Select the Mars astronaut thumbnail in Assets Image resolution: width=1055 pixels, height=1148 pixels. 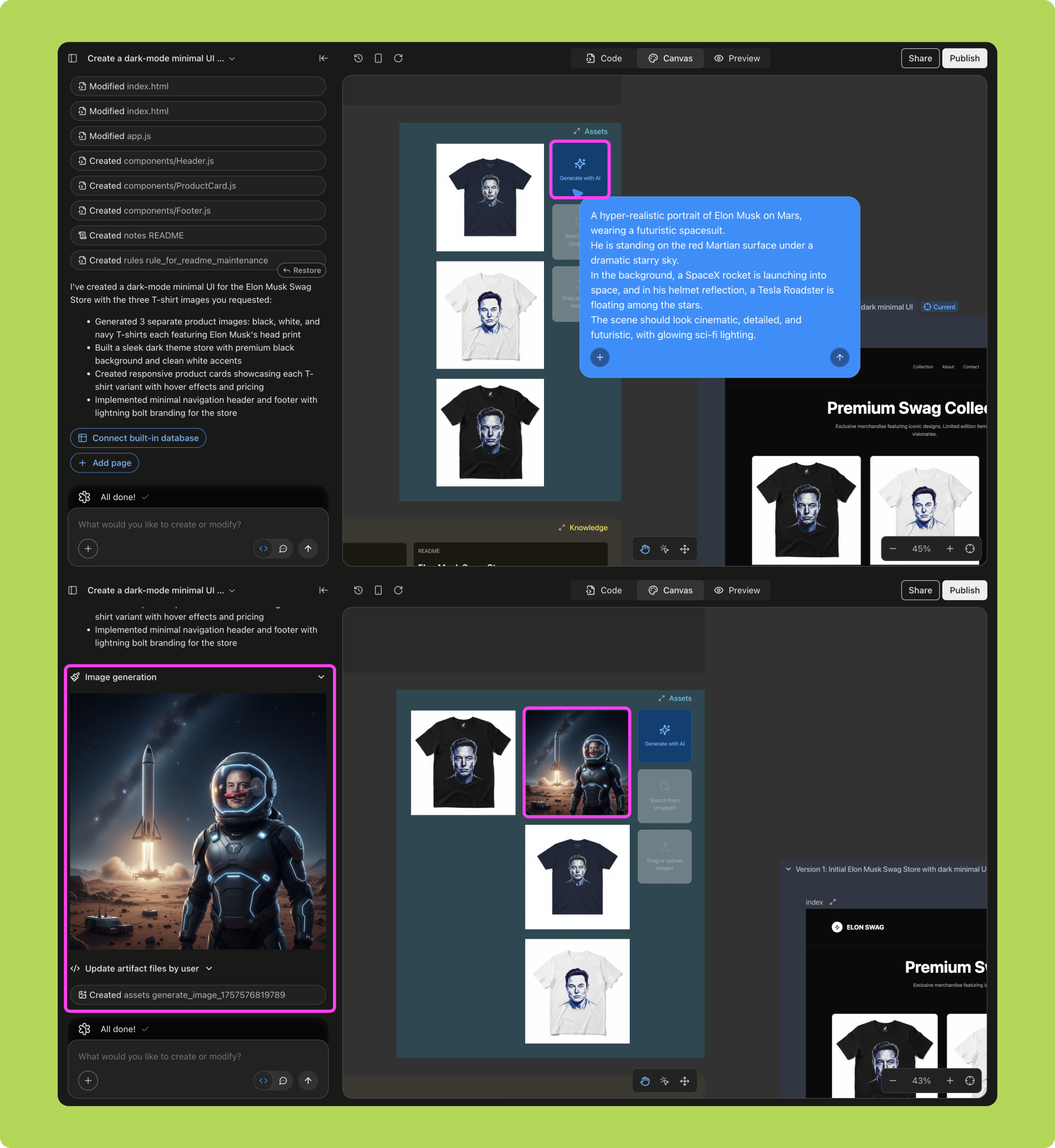pyautogui.click(x=576, y=762)
